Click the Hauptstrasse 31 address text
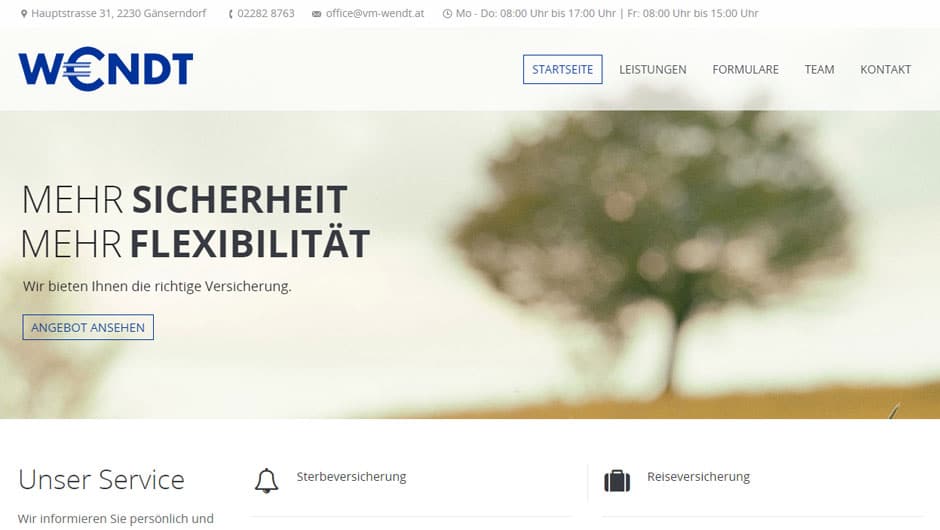 click(x=119, y=13)
